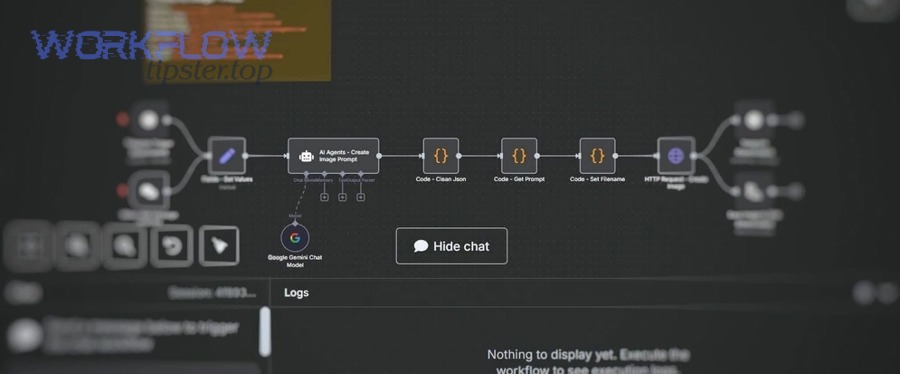900x374 pixels.
Task: Click the Hide chat button
Action: (452, 246)
